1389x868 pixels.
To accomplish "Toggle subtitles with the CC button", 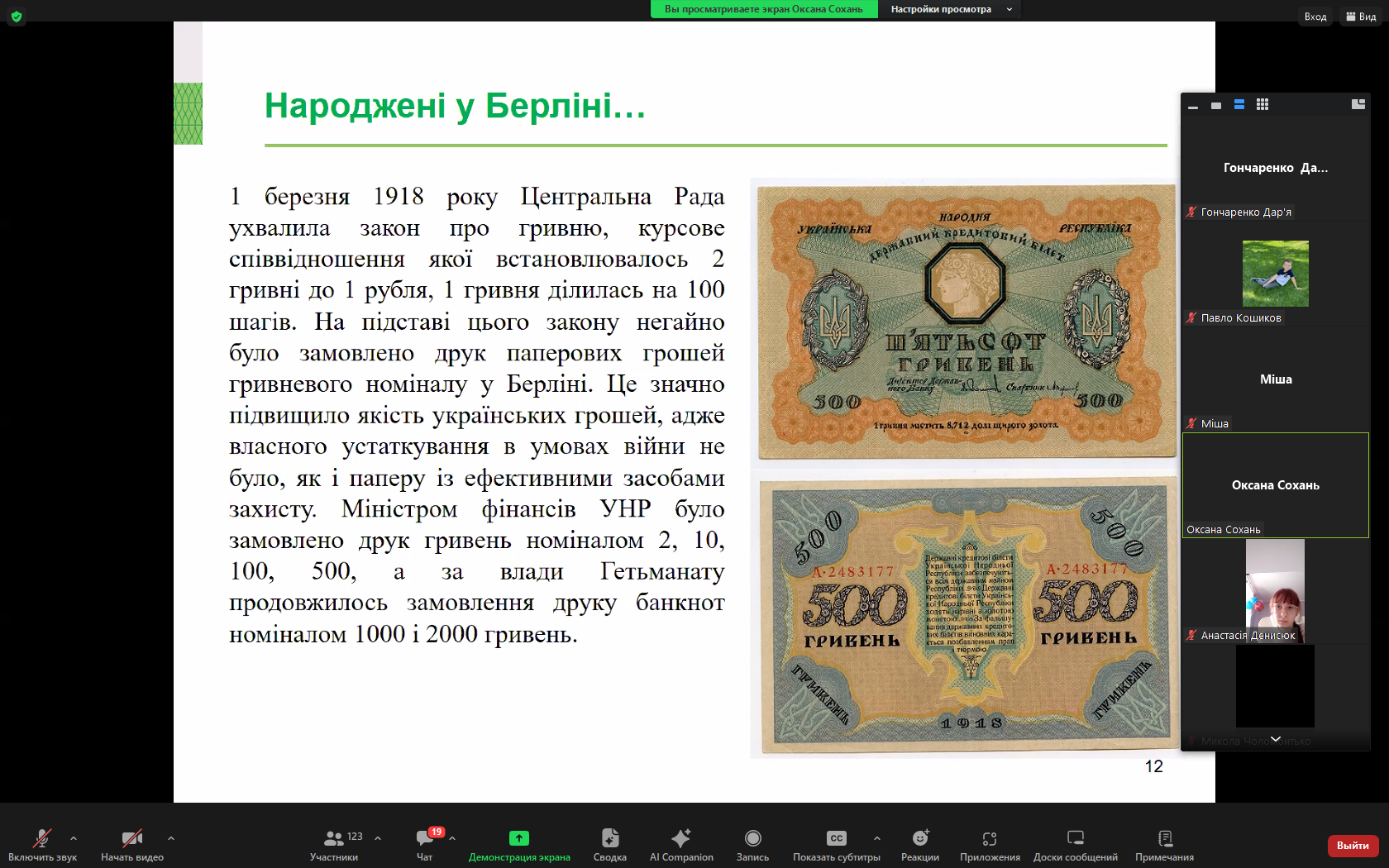I will [836, 838].
